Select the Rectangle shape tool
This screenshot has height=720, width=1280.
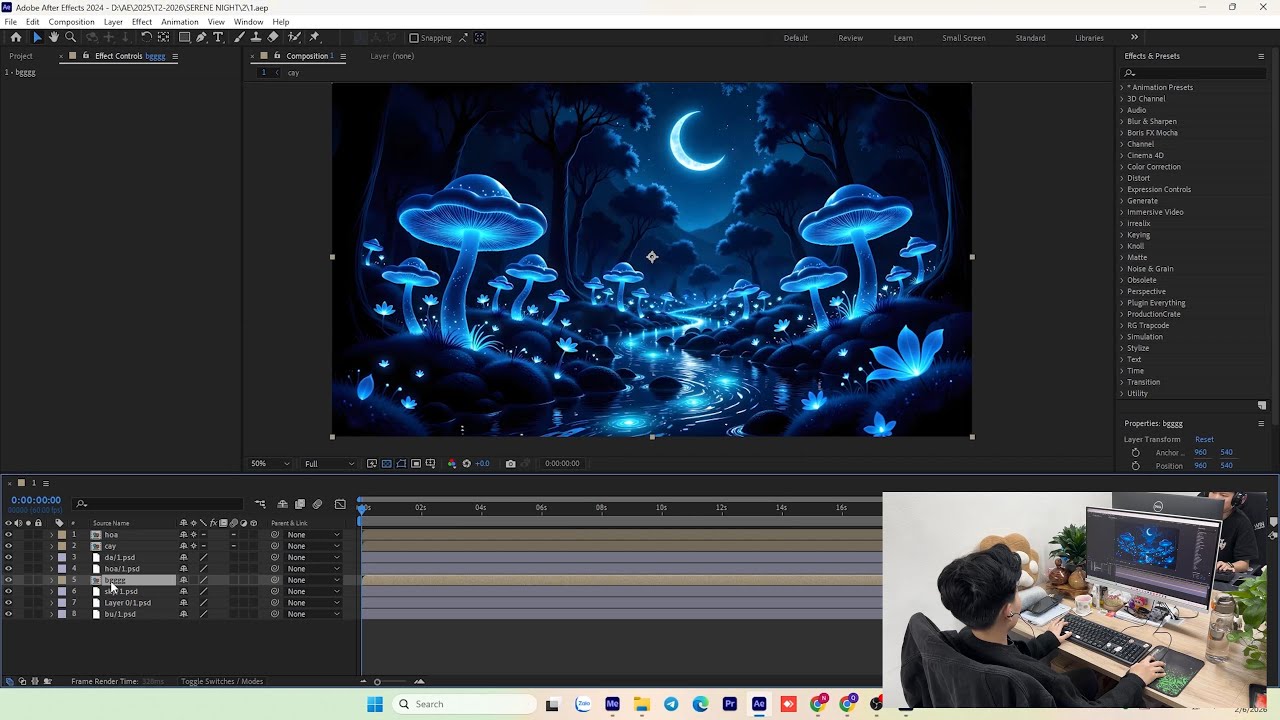[184, 37]
